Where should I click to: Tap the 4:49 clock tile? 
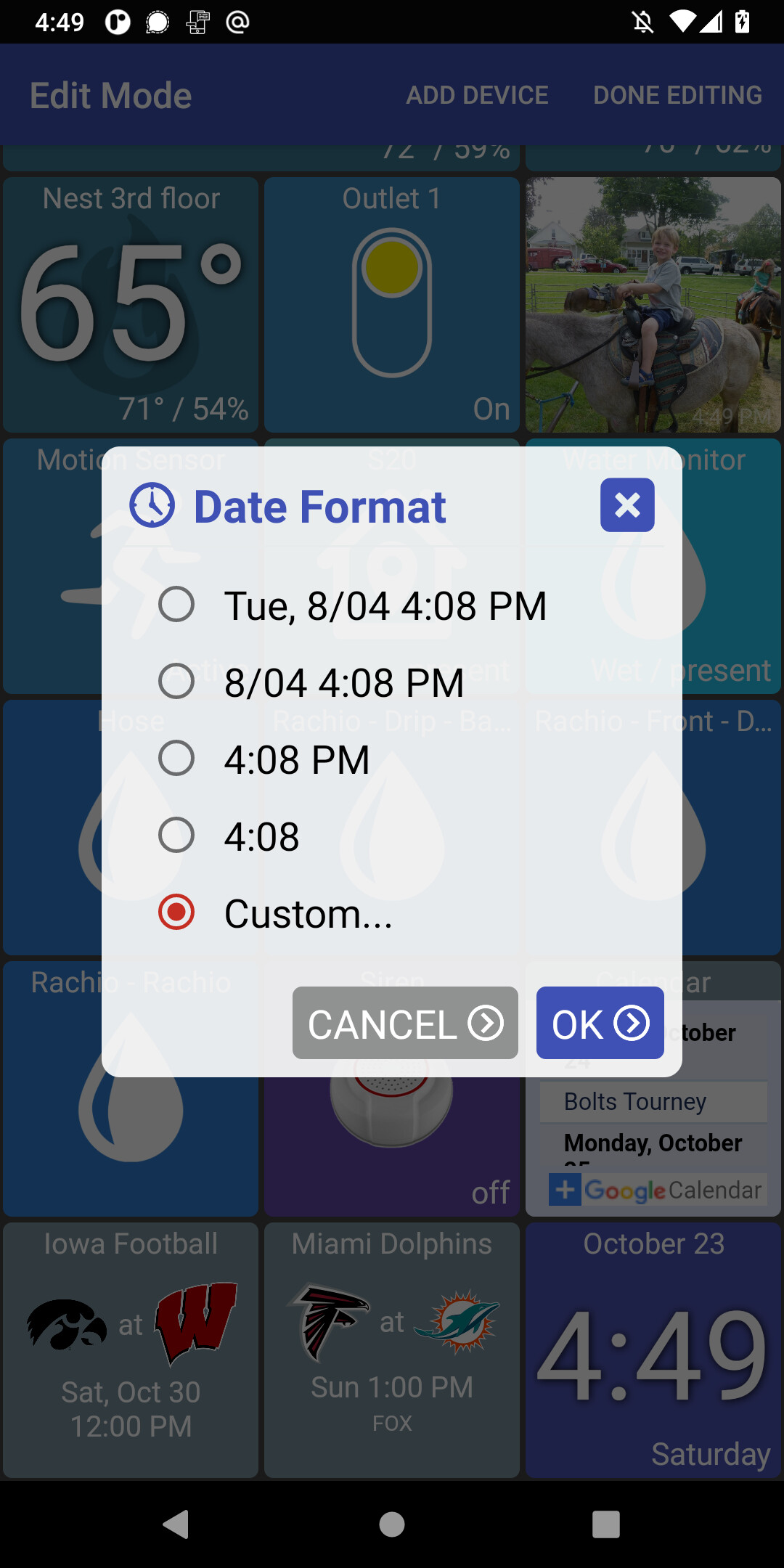tap(653, 1350)
